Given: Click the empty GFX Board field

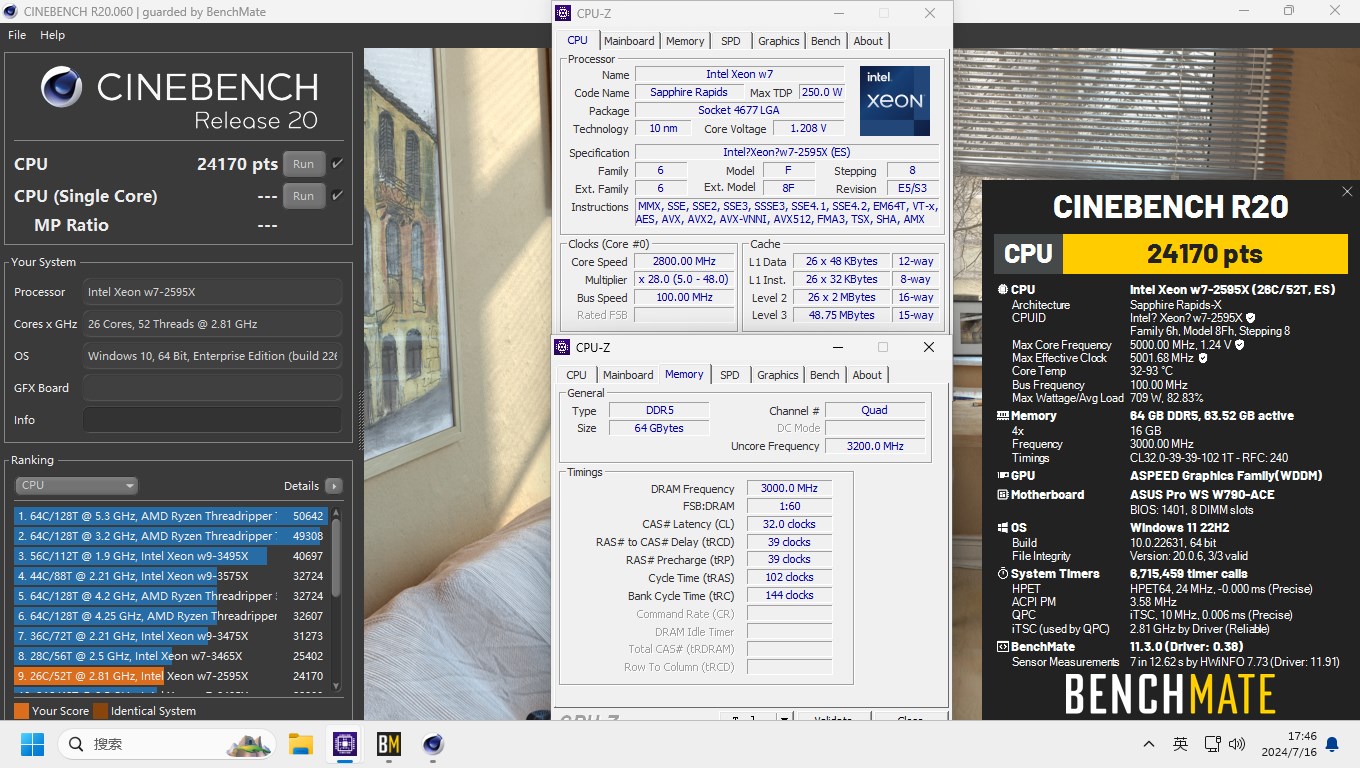Looking at the screenshot, I should point(212,388).
